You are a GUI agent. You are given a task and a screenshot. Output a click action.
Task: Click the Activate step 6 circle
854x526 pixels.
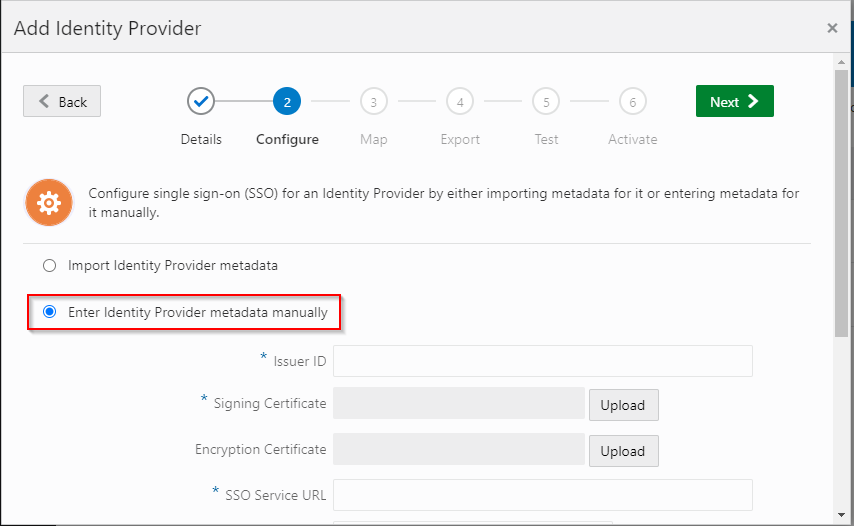[x=632, y=101]
